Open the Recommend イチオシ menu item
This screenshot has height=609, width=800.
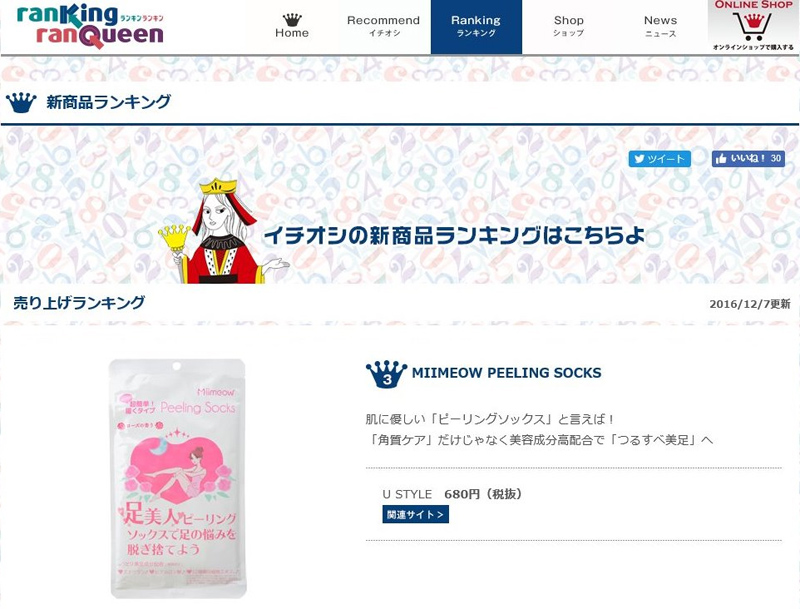(384, 27)
